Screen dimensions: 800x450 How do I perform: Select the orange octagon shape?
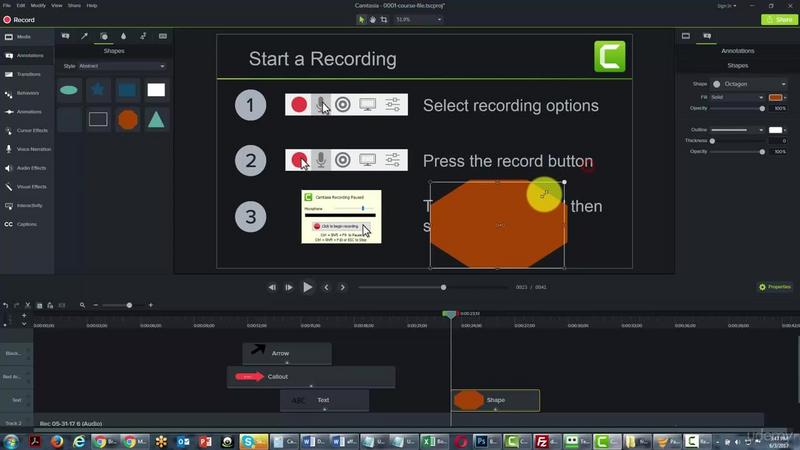(x=127, y=119)
